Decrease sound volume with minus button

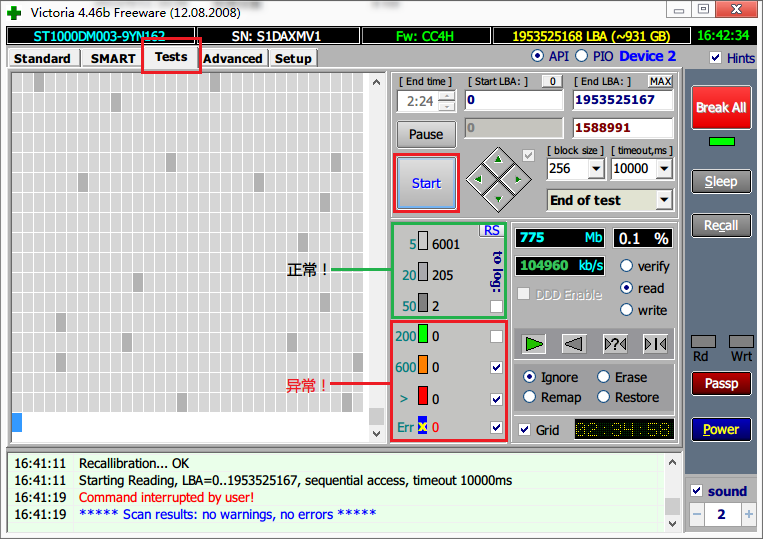697,514
